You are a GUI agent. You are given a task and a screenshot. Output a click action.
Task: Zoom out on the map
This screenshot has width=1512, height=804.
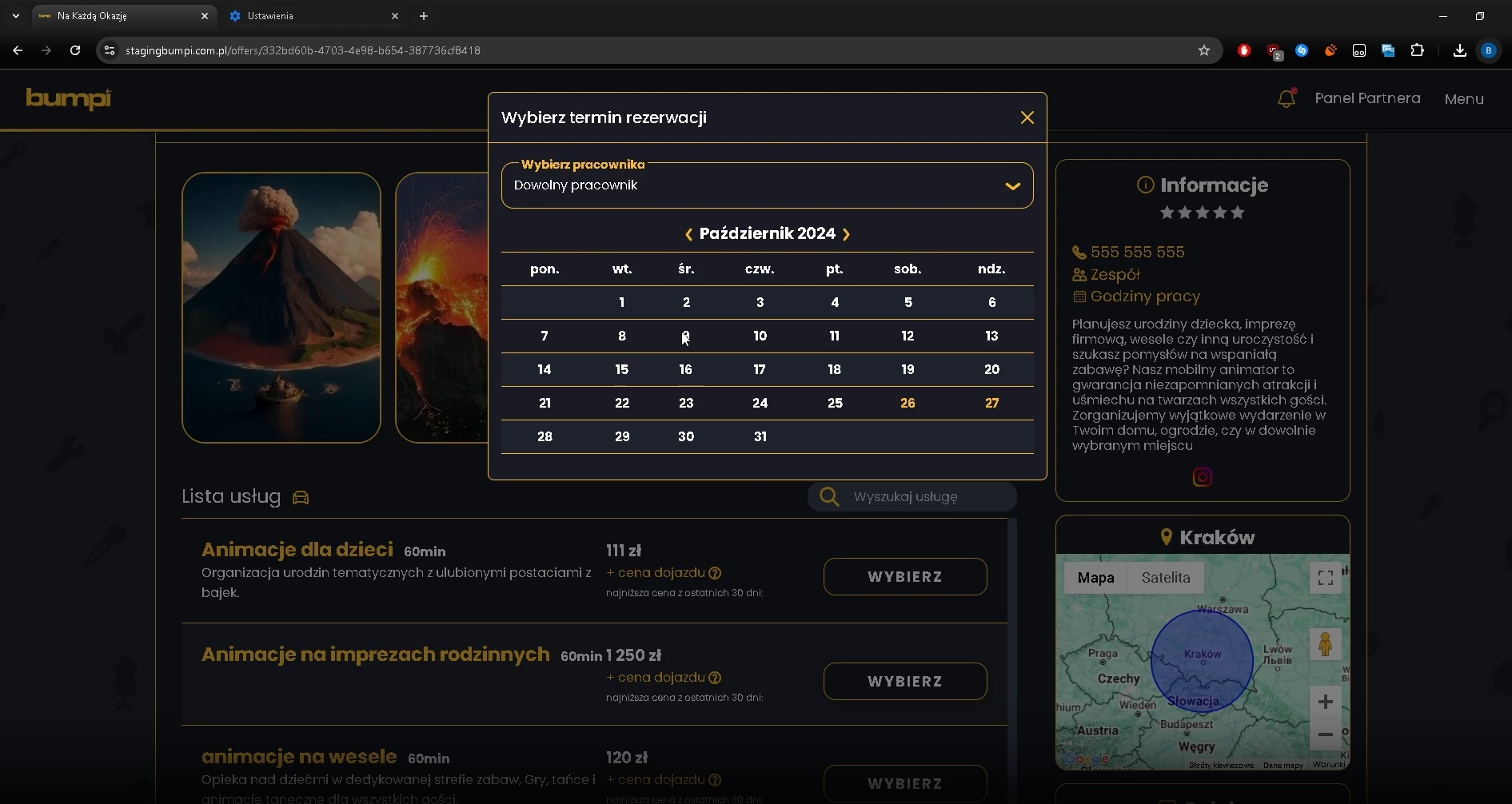[x=1325, y=734]
